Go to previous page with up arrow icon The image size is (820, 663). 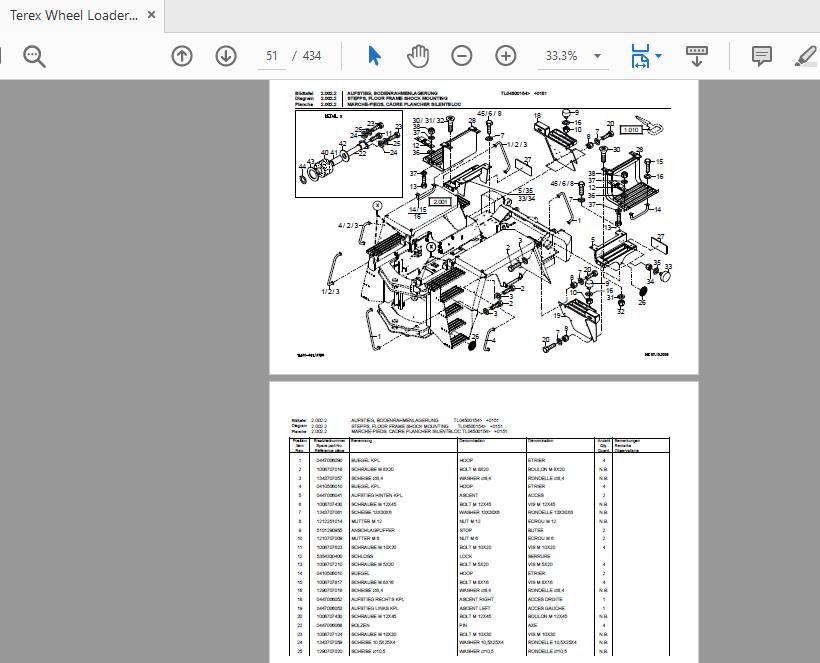(x=181, y=56)
